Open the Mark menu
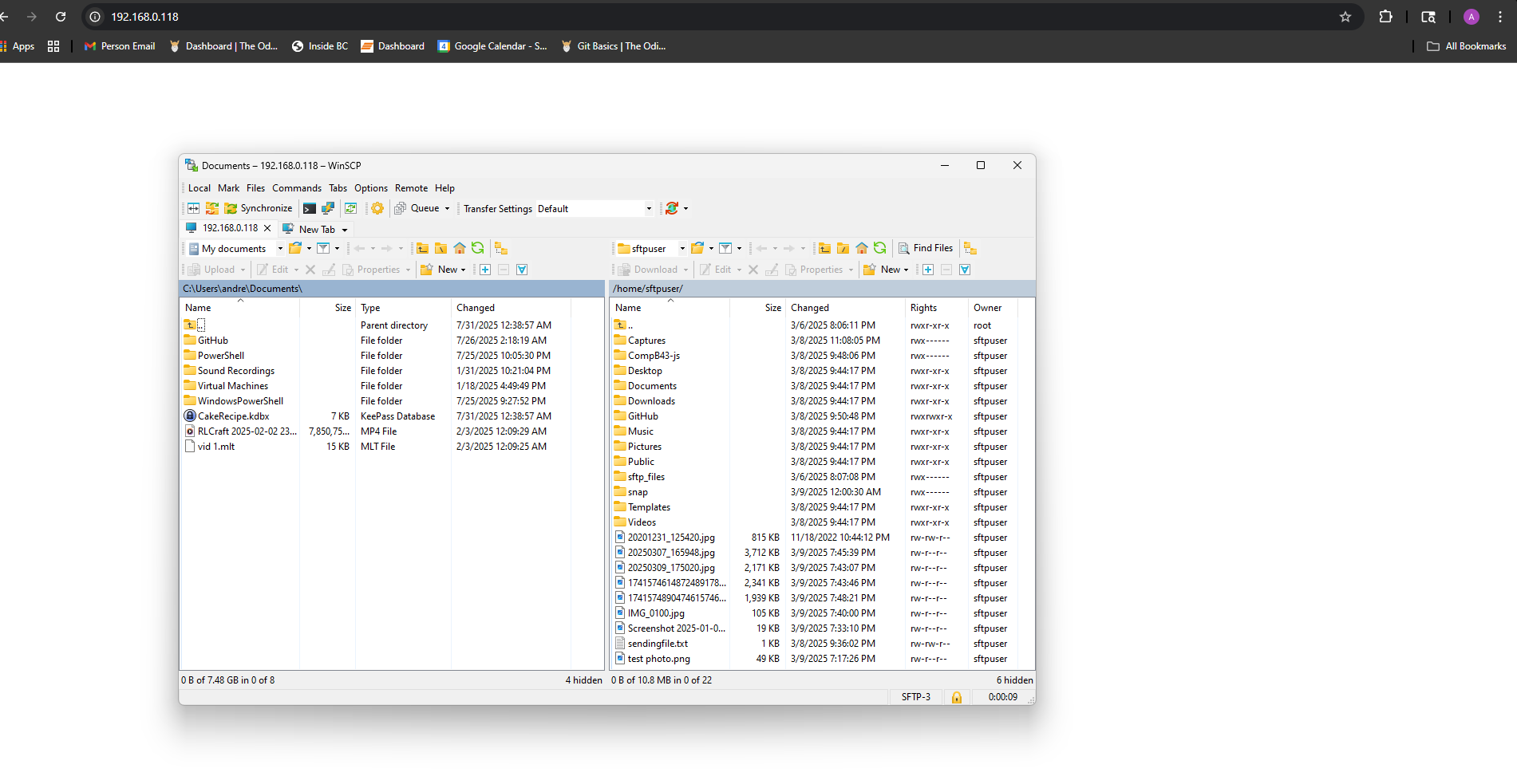The image size is (1517, 784). pos(229,188)
